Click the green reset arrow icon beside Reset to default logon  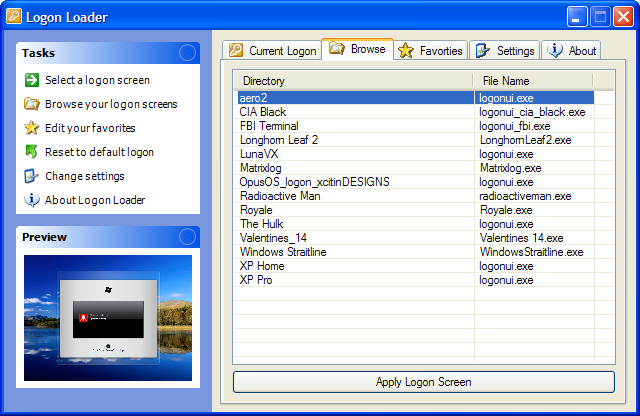tap(31, 151)
